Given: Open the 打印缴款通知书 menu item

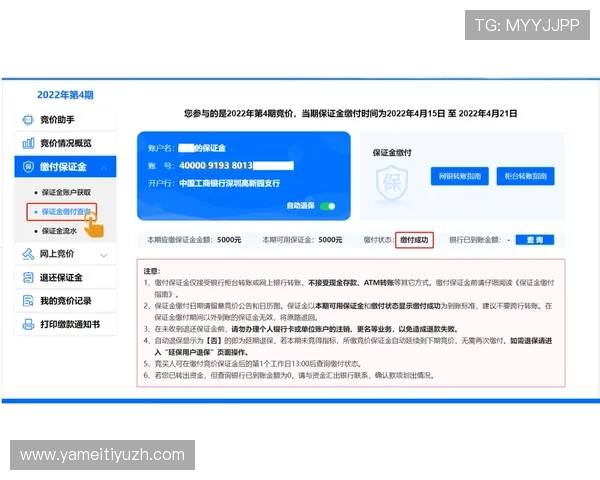Looking at the screenshot, I should [65, 325].
